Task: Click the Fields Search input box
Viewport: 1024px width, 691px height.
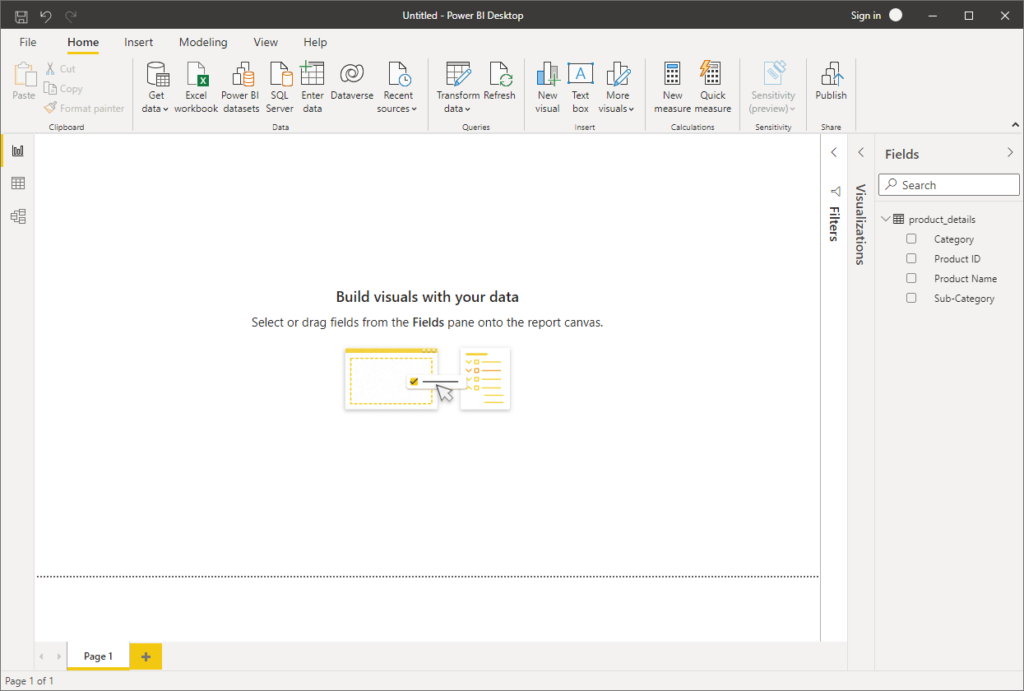Action: point(949,185)
